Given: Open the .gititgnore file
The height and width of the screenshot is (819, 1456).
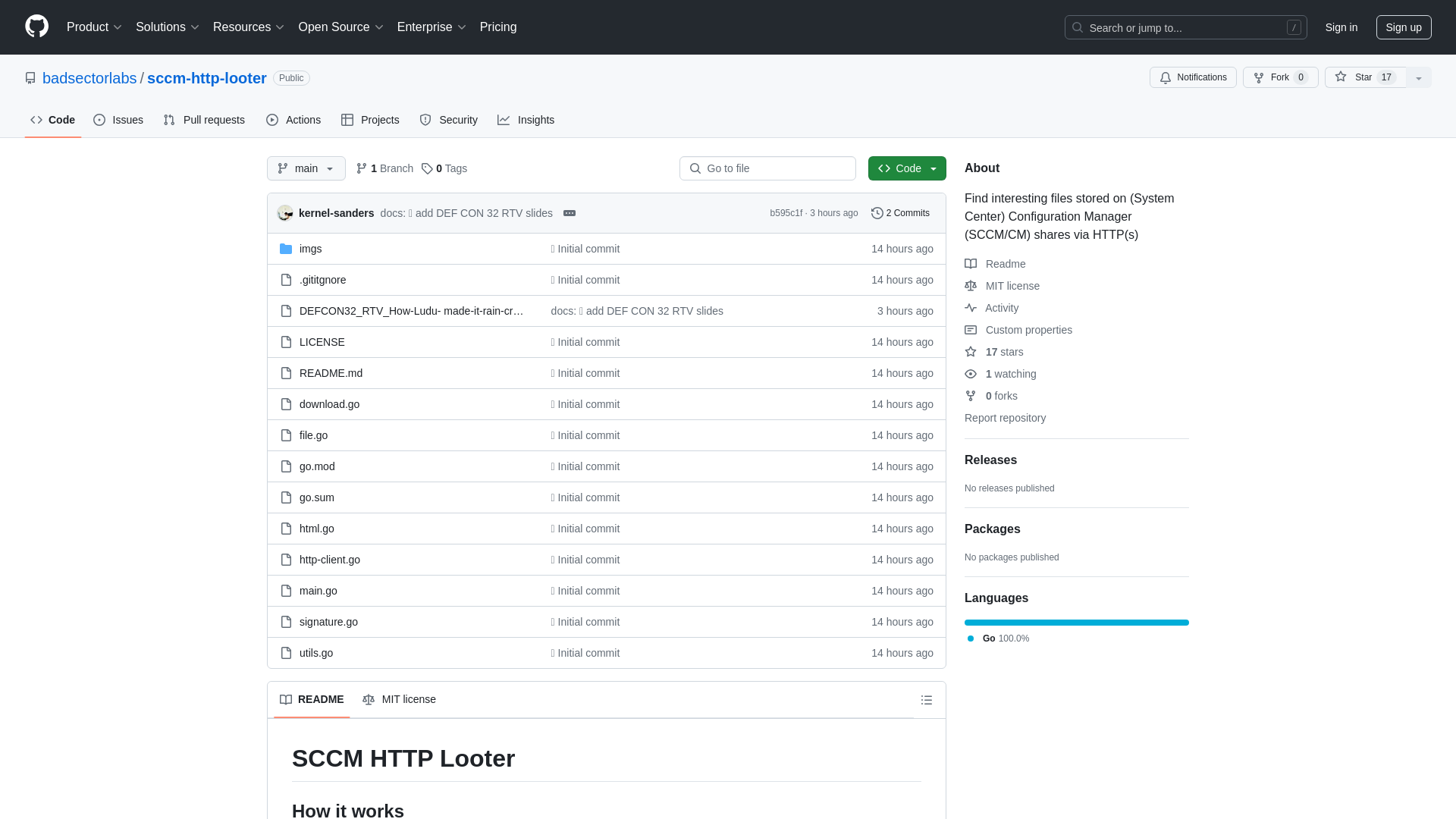Looking at the screenshot, I should coord(322,280).
